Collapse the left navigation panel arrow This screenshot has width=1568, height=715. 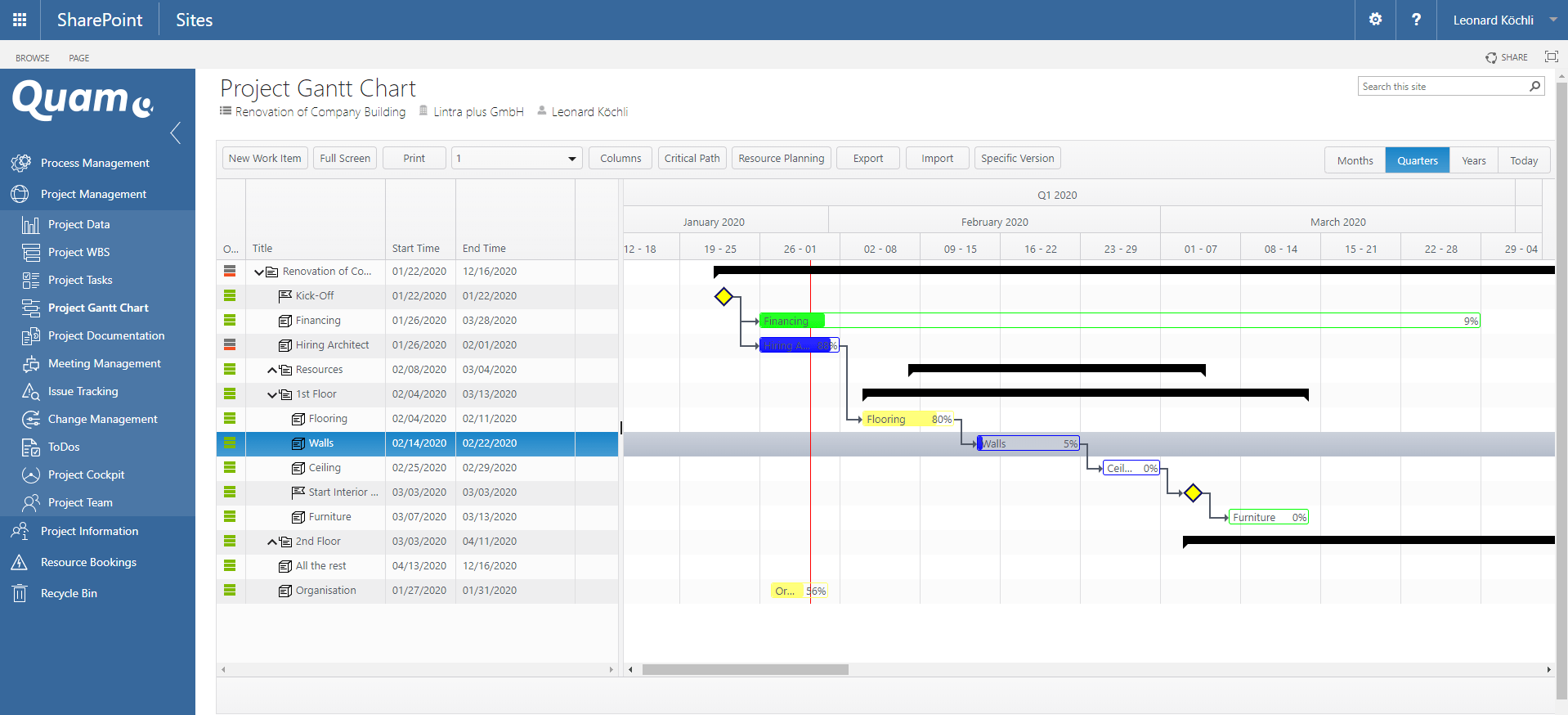[x=175, y=133]
